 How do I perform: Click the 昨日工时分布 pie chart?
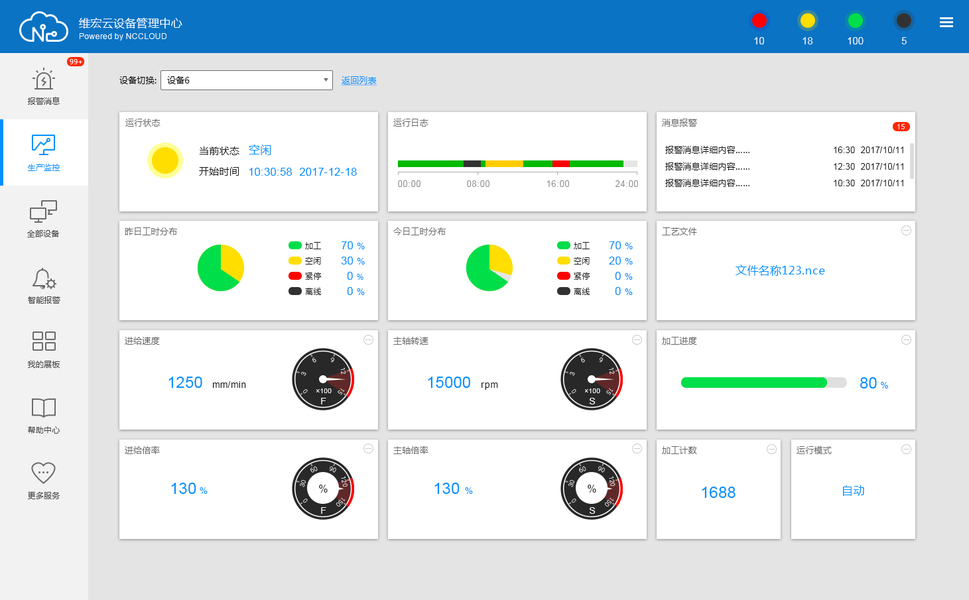coord(221,268)
